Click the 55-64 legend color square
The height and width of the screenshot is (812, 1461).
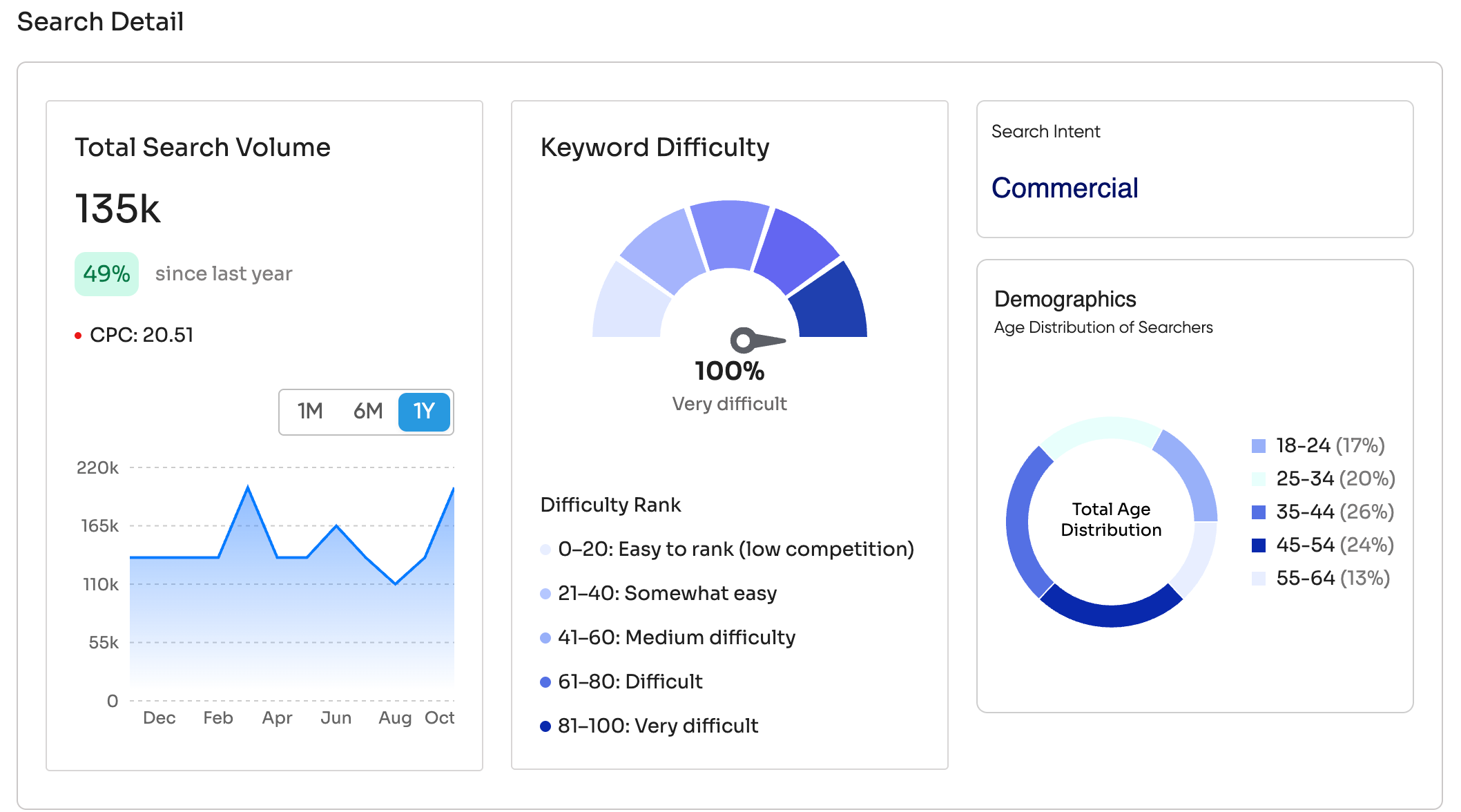coord(1258,579)
